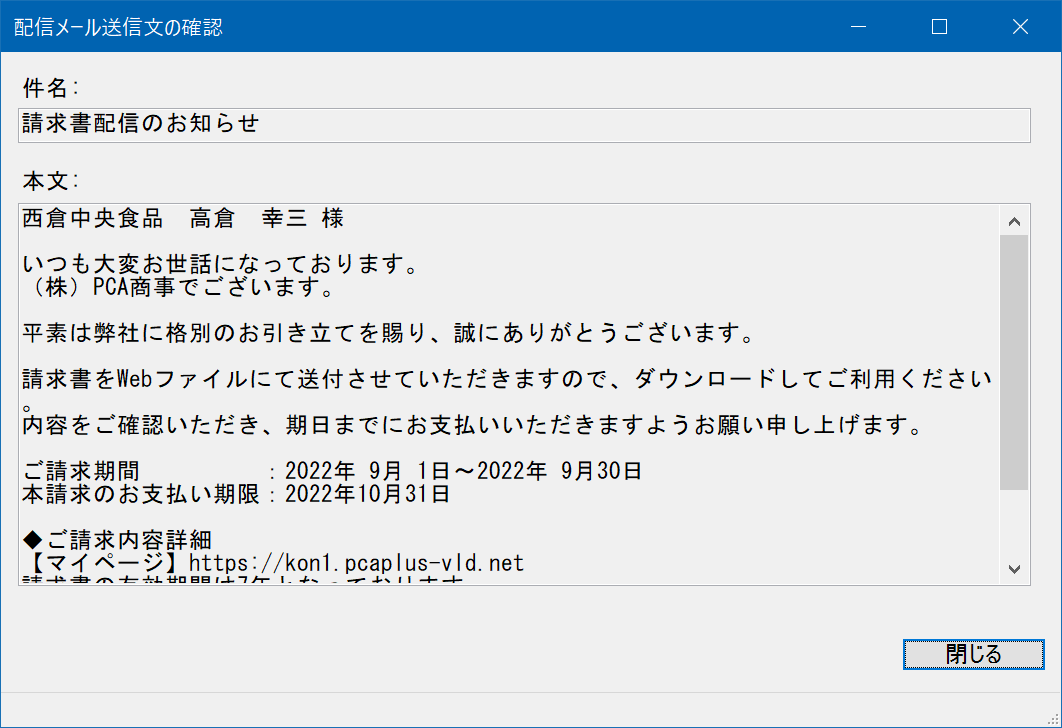Click the window resize grip in corner
Image resolution: width=1062 pixels, height=728 pixels.
pyautogui.click(x=1053, y=719)
